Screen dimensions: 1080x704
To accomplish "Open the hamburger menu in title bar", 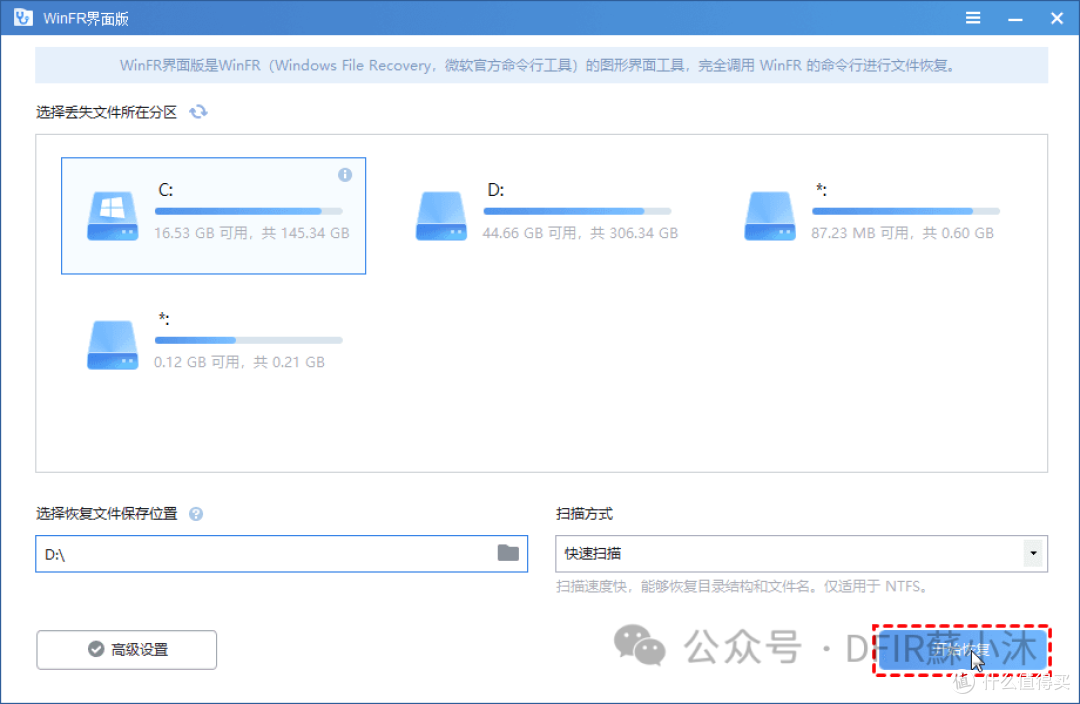I will click(x=973, y=18).
